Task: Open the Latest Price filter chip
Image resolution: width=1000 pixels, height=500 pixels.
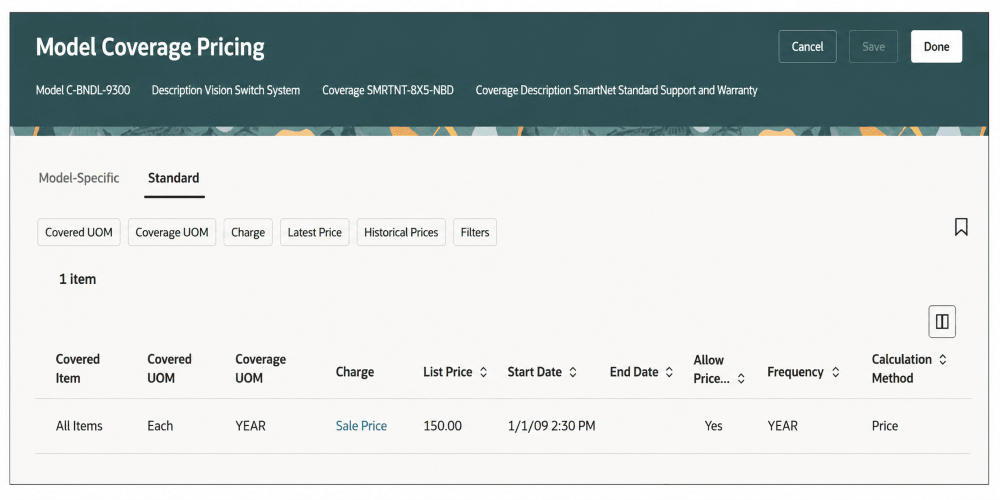Action: click(314, 232)
